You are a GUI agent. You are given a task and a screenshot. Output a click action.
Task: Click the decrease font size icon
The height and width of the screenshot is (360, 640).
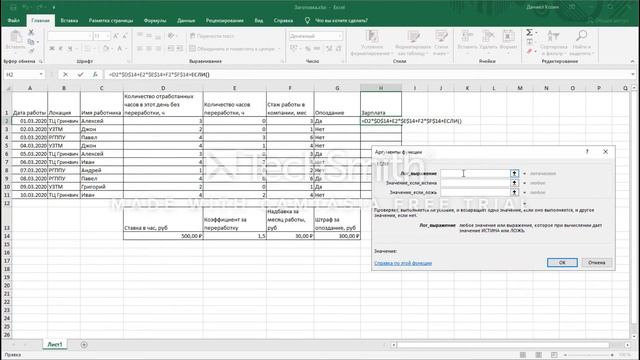(x=125, y=36)
